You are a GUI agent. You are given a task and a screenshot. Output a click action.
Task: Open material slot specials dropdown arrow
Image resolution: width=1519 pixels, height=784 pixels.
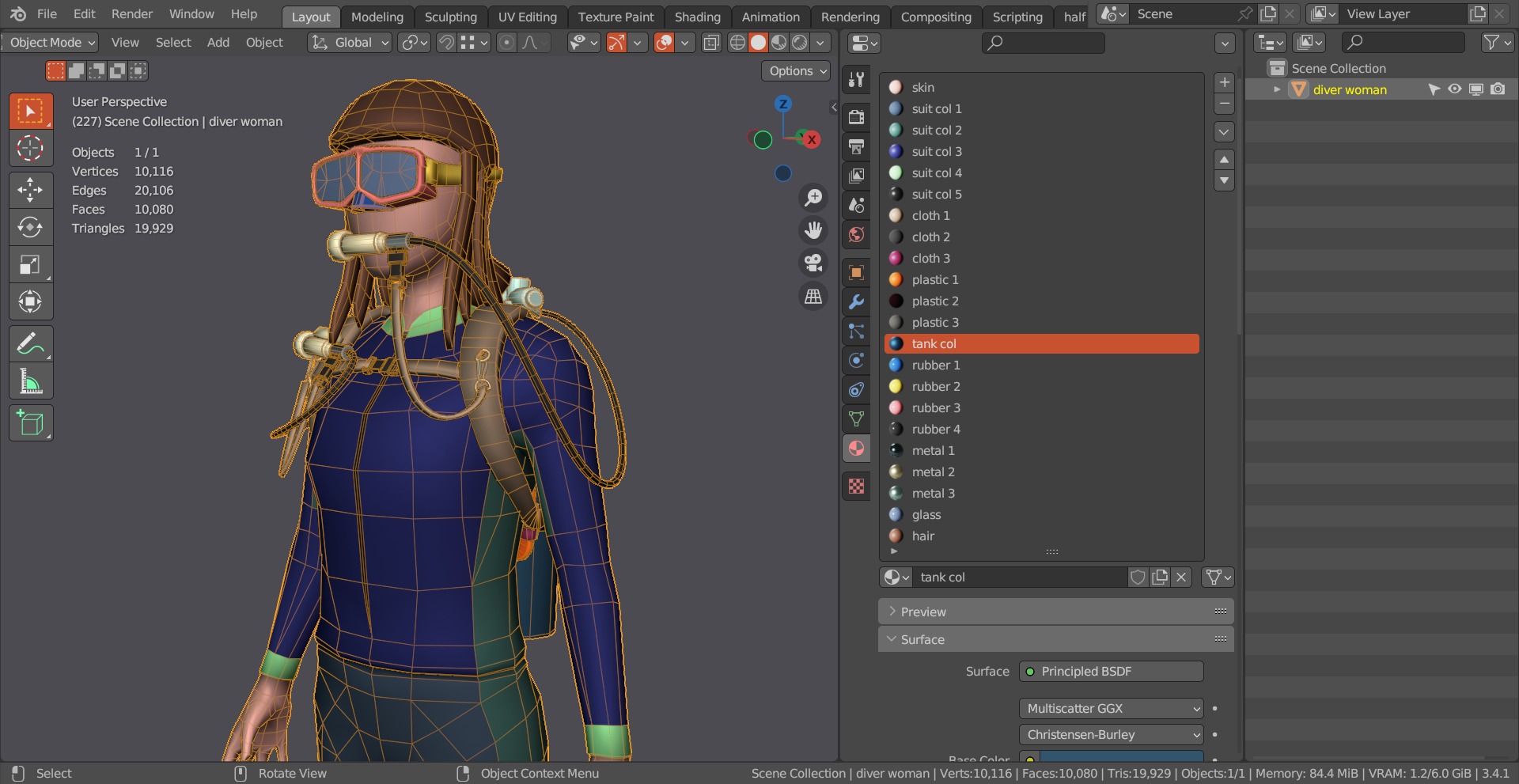[1224, 132]
